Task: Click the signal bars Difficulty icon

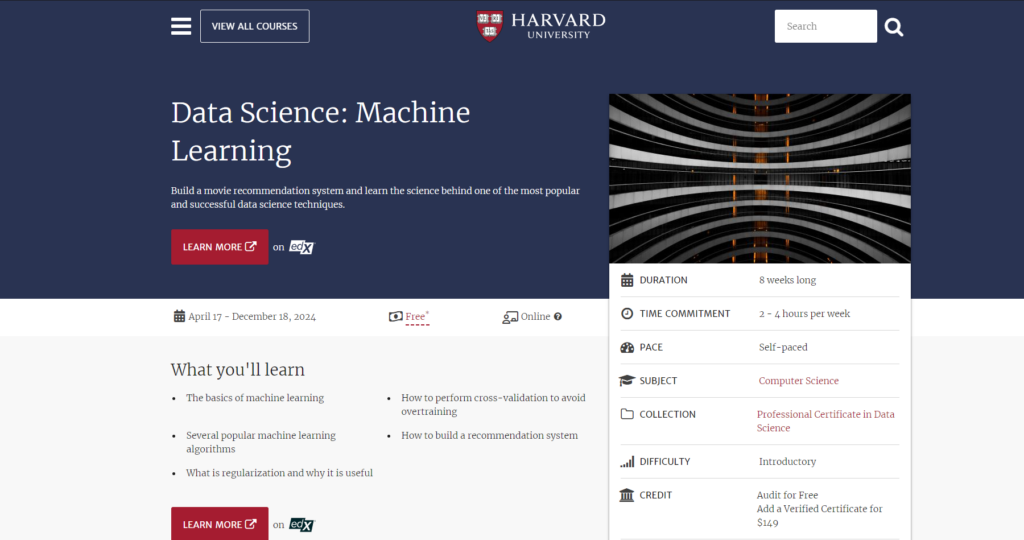Action: tap(627, 462)
